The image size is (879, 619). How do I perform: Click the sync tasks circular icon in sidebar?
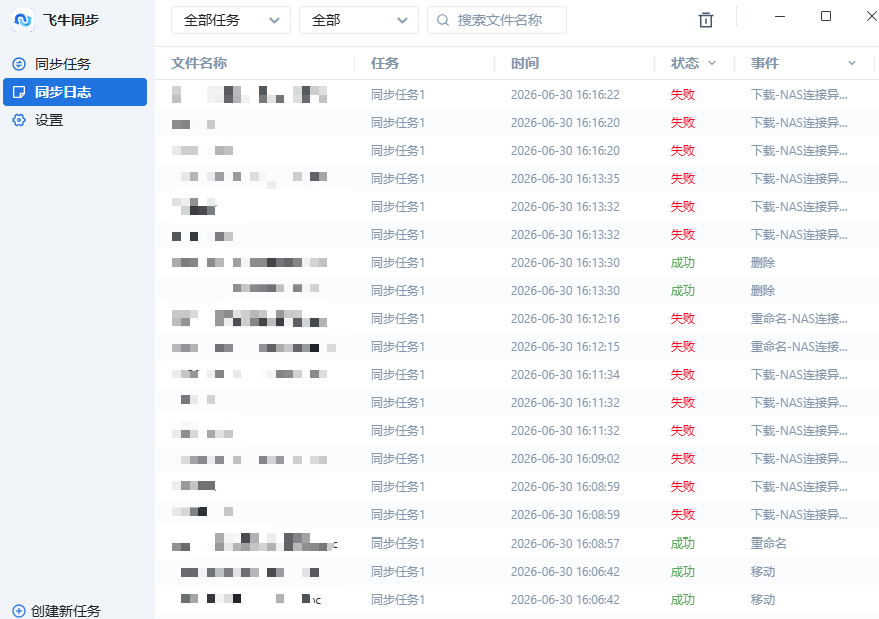[x=19, y=64]
